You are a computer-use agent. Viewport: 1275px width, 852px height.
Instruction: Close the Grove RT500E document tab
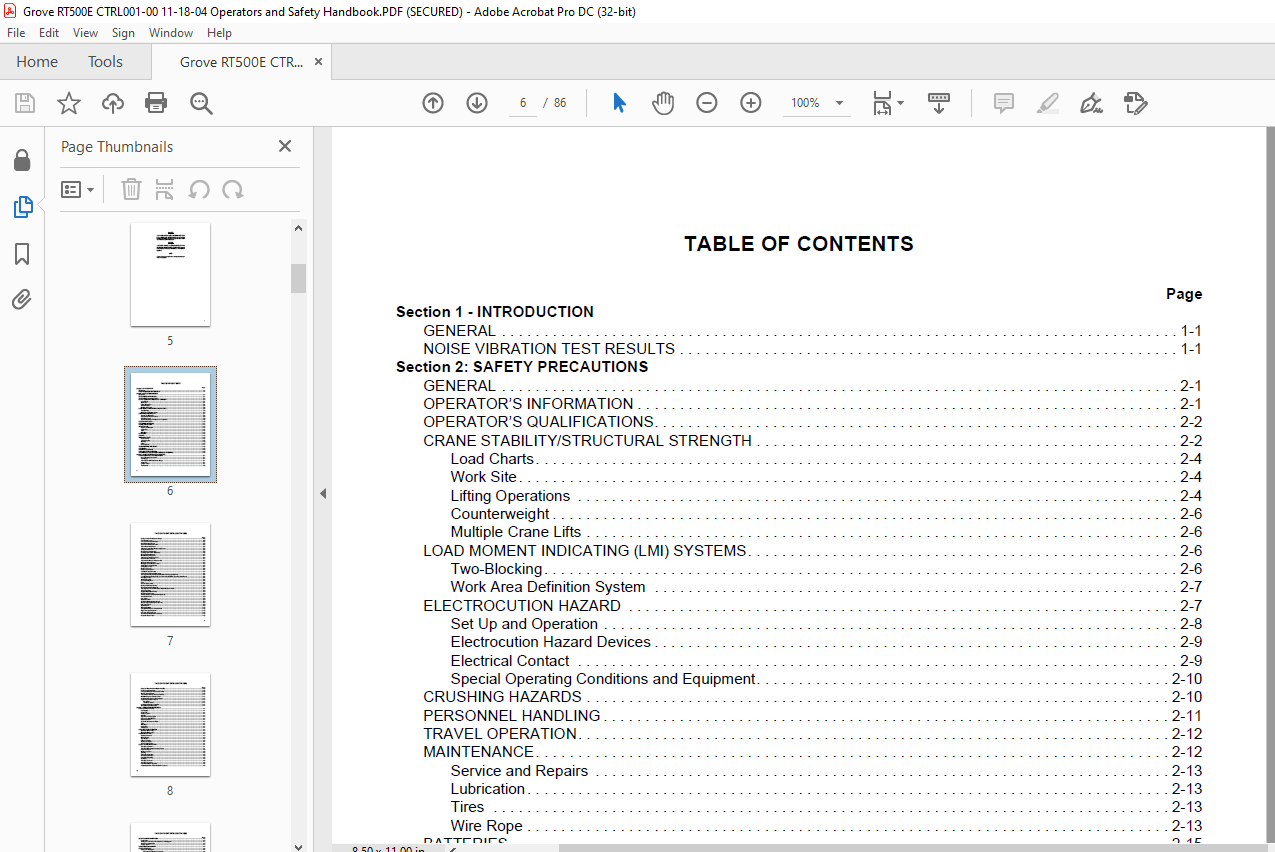click(x=318, y=62)
